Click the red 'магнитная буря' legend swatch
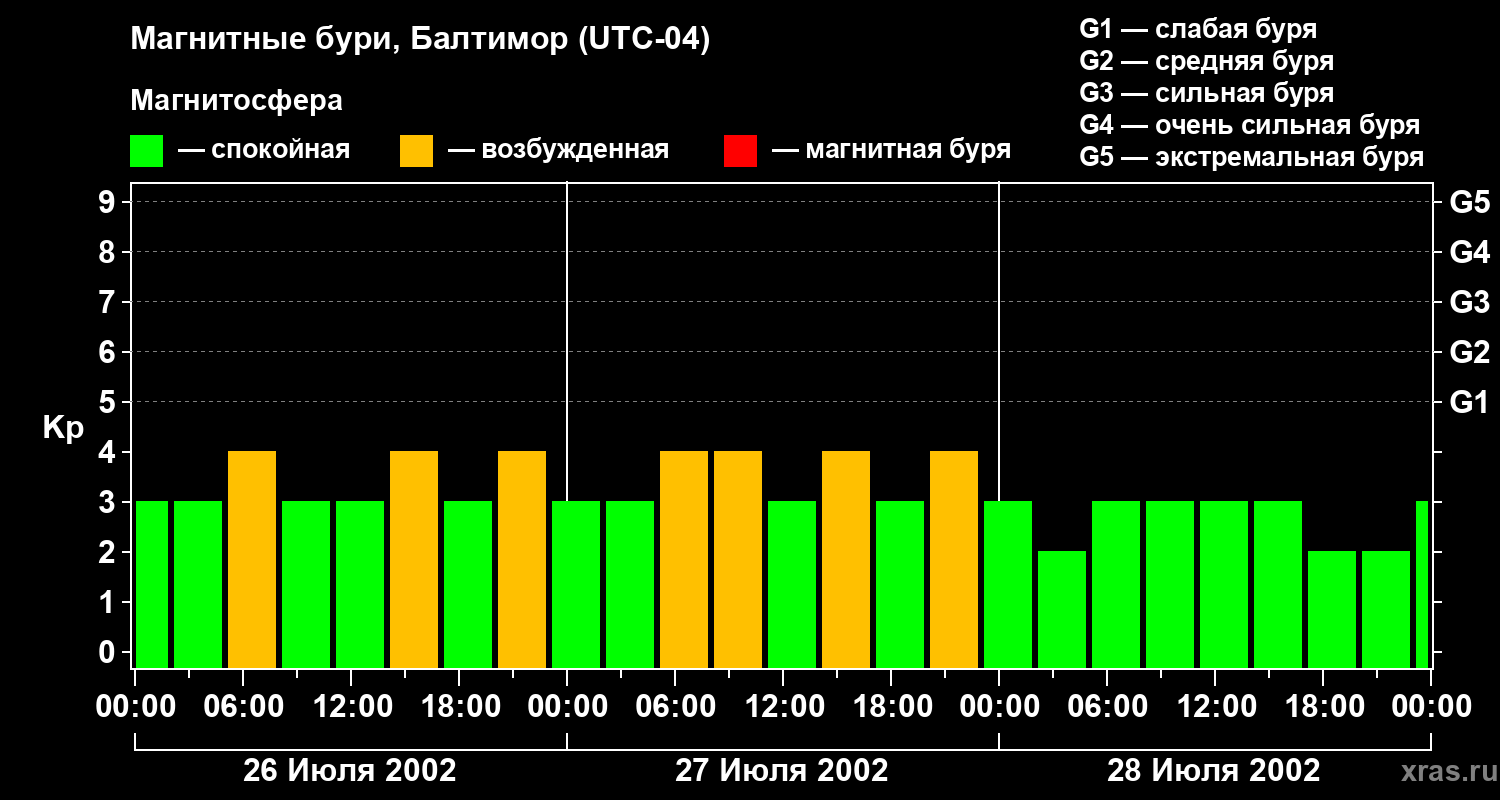The height and width of the screenshot is (800, 1500). tap(740, 151)
